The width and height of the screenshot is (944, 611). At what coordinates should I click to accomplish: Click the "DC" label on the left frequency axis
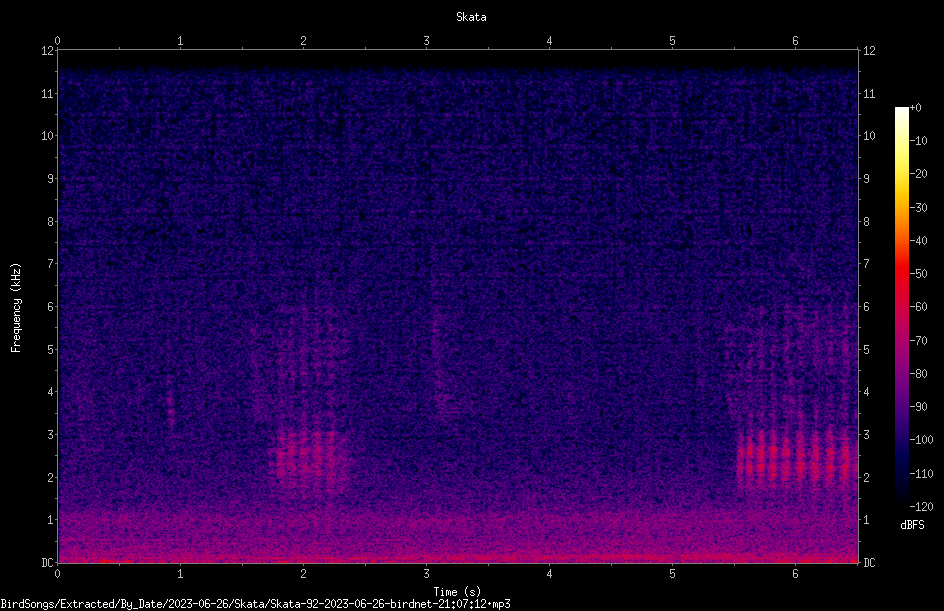tap(47, 562)
